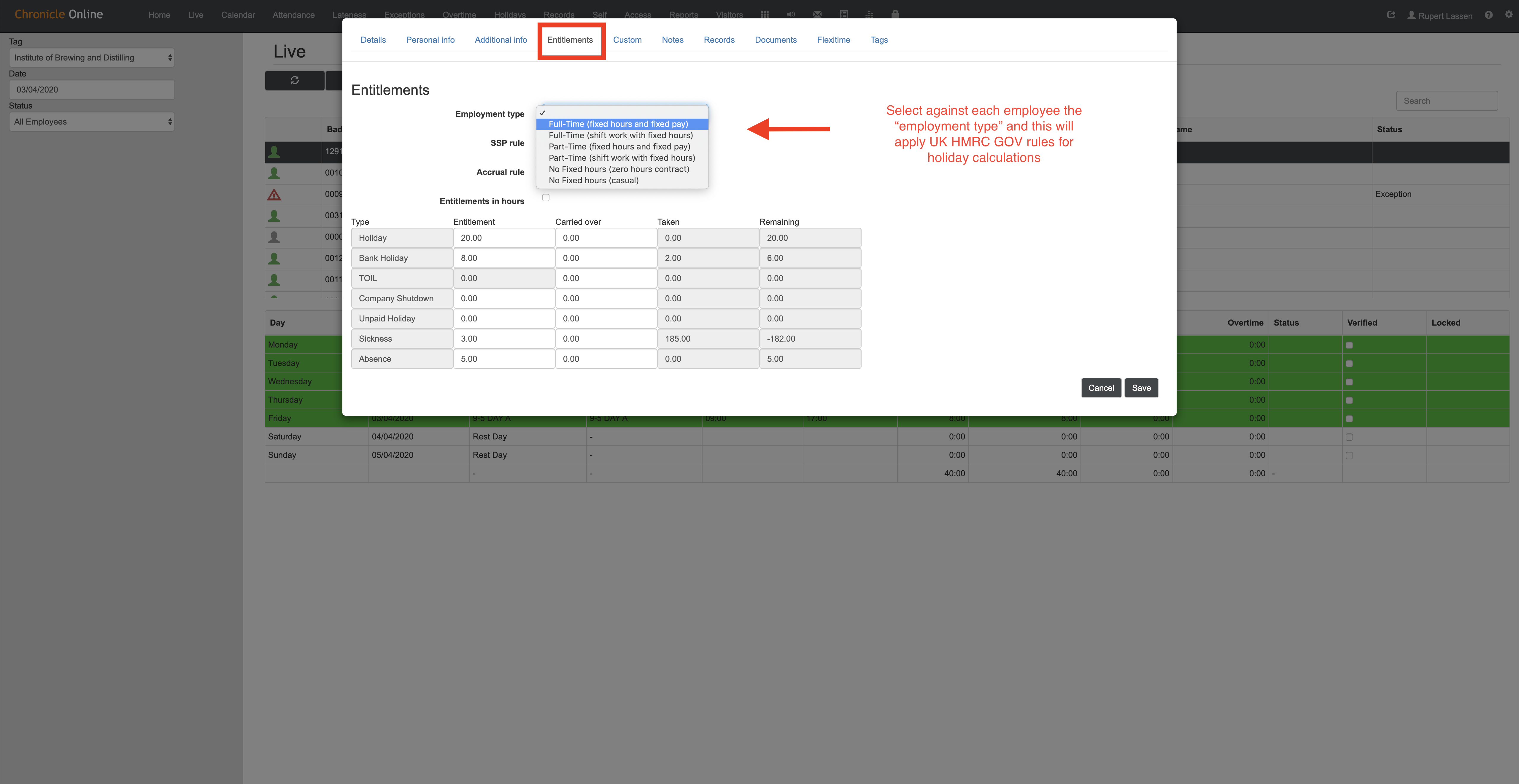Open the Flexitime tab
This screenshot has height=784, width=1519.
pos(833,39)
